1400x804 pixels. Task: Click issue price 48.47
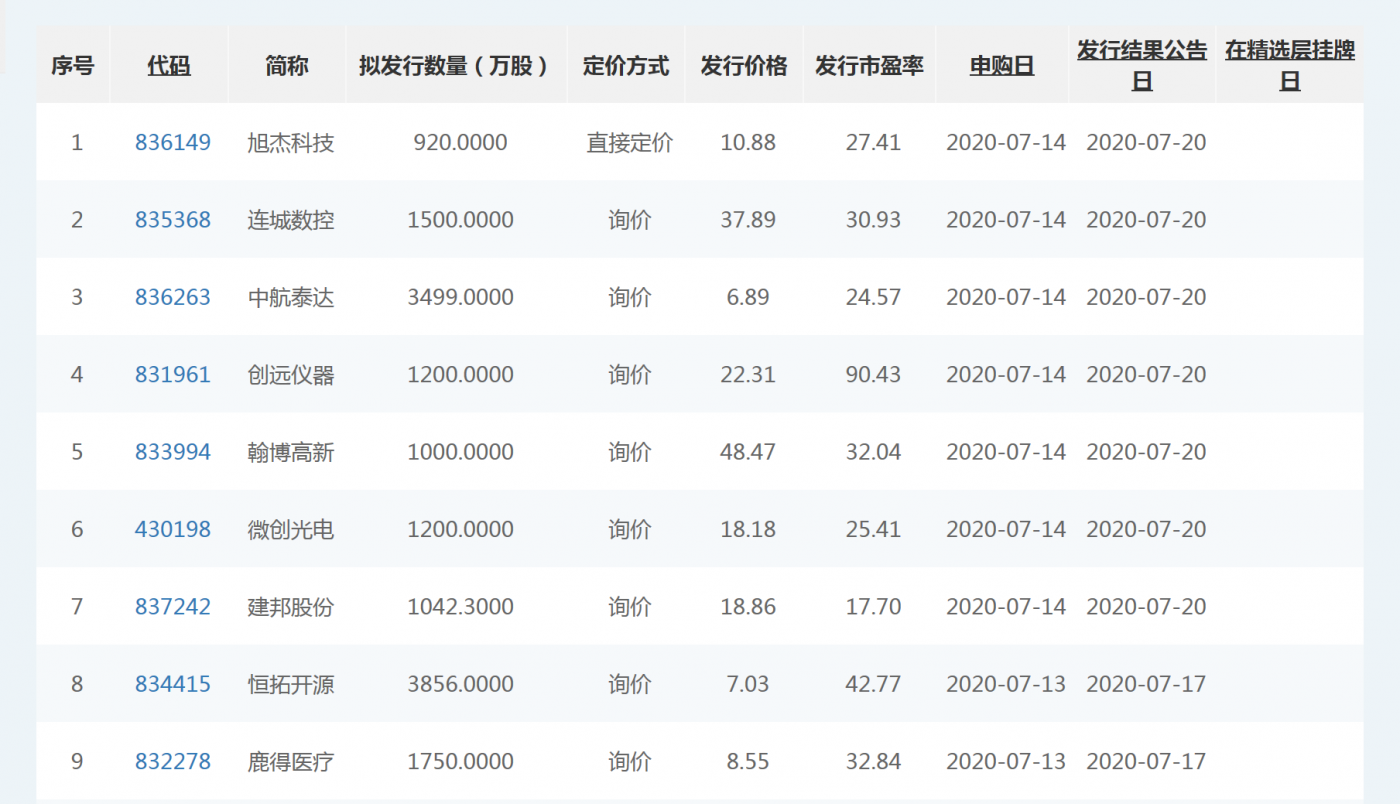[748, 452]
